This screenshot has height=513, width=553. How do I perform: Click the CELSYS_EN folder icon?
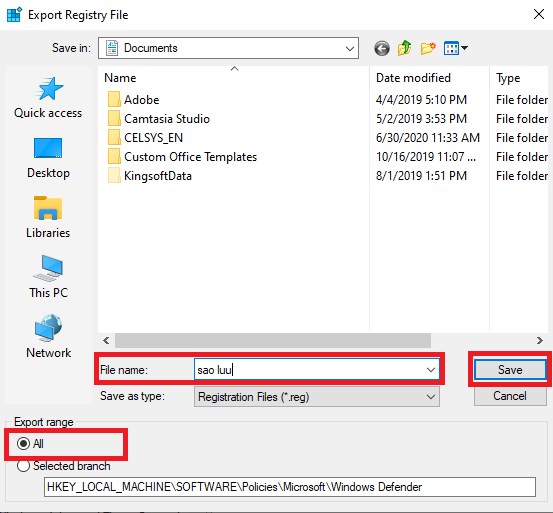[x=114, y=138]
